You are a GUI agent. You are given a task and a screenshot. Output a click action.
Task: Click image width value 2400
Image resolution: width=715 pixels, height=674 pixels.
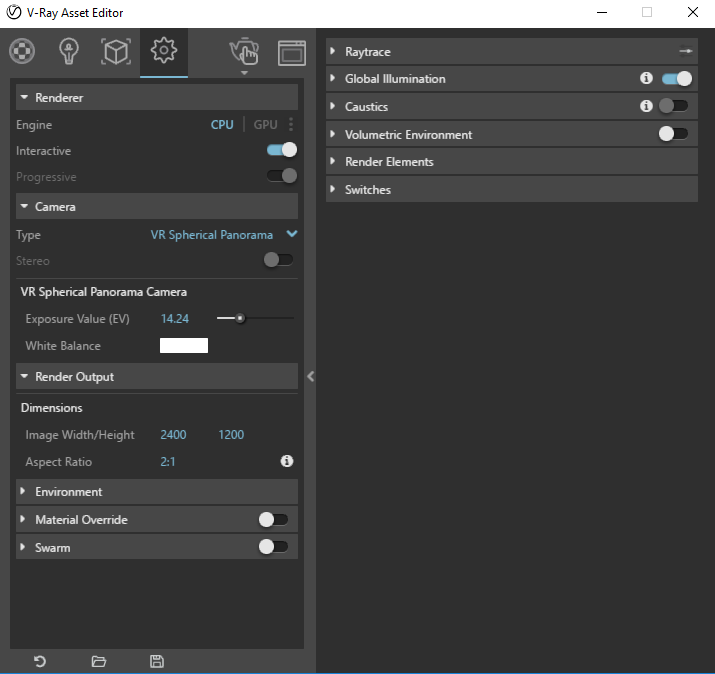(x=173, y=435)
